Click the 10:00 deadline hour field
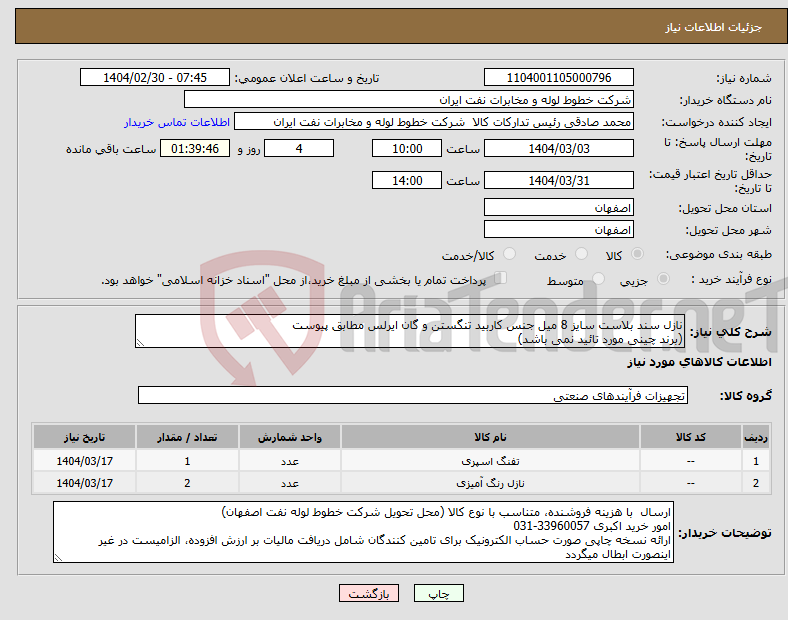Viewport: 788px width, 620px height. click(x=407, y=148)
